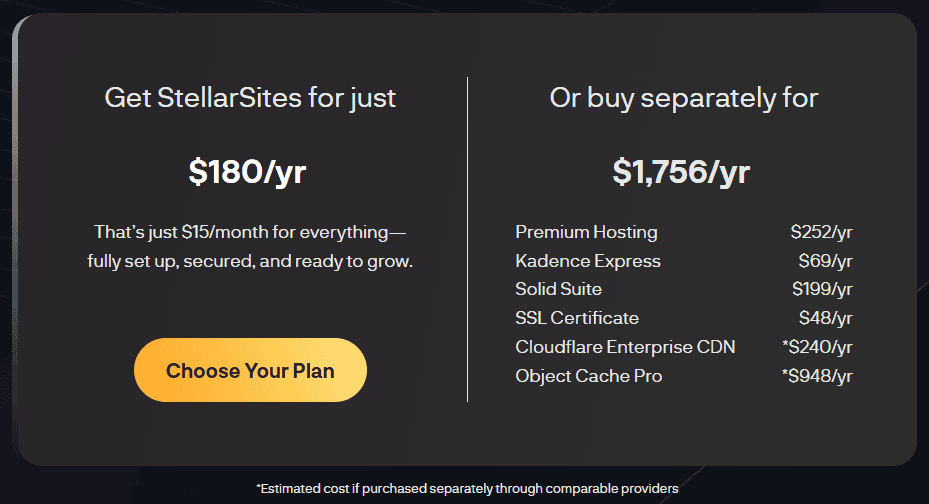Click the $69/yr Kadence price
The height and width of the screenshot is (504, 929).
825,261
